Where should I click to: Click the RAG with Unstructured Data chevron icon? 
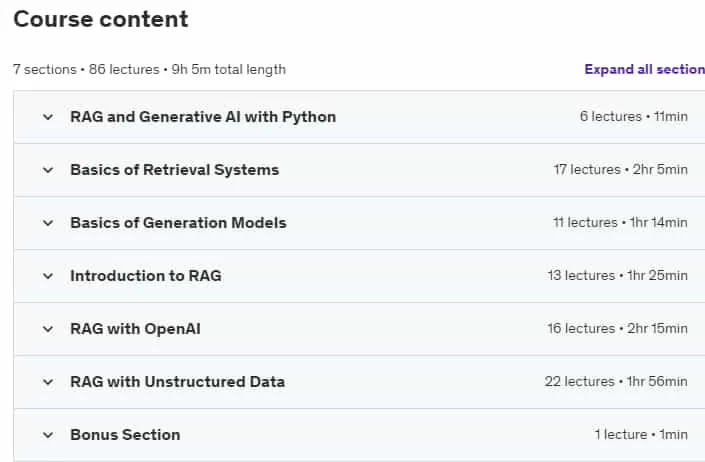[x=48, y=382]
